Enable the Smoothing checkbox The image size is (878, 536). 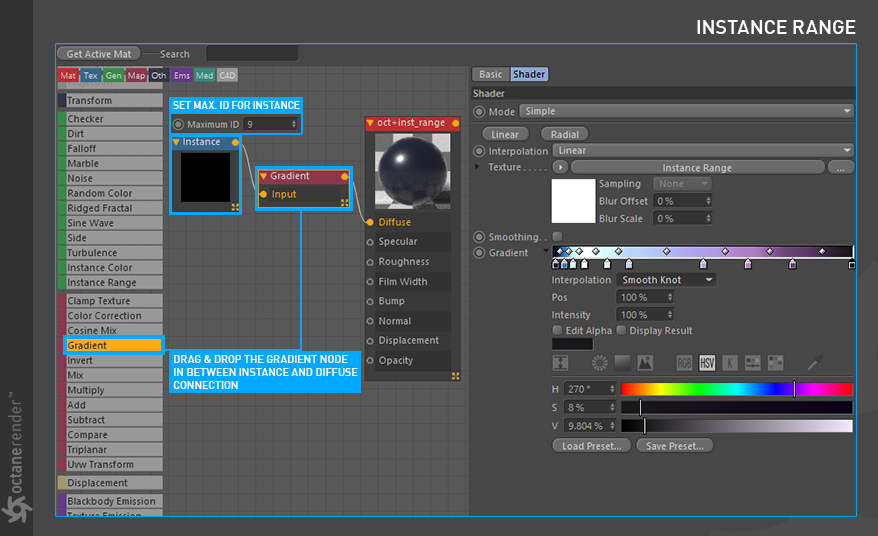tap(557, 237)
